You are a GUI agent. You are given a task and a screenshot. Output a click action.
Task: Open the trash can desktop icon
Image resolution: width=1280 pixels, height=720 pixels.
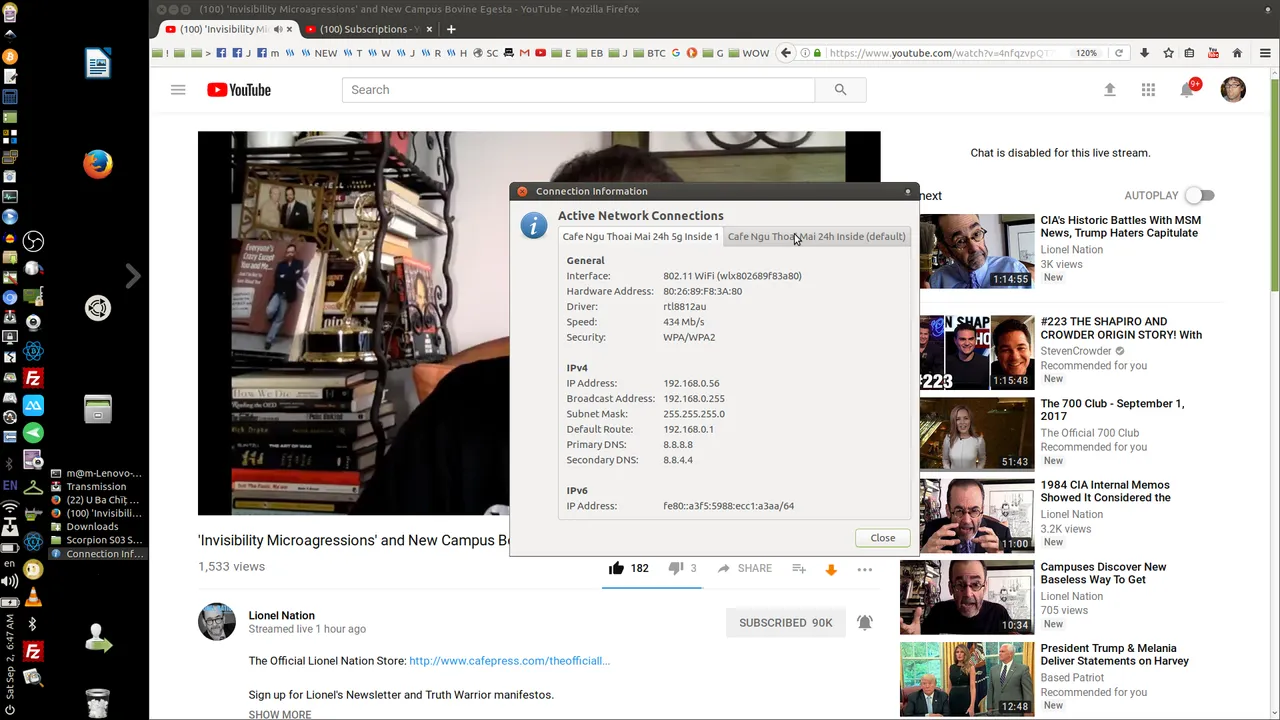click(97, 704)
